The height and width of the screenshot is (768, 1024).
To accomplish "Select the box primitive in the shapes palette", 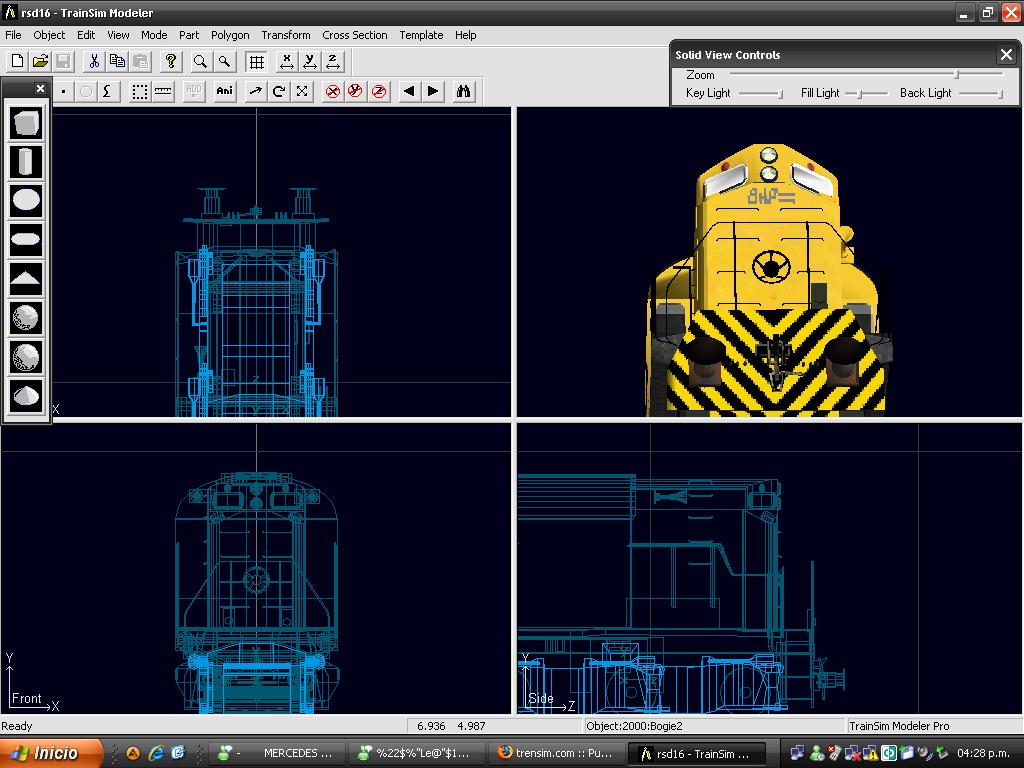I will [x=26, y=123].
